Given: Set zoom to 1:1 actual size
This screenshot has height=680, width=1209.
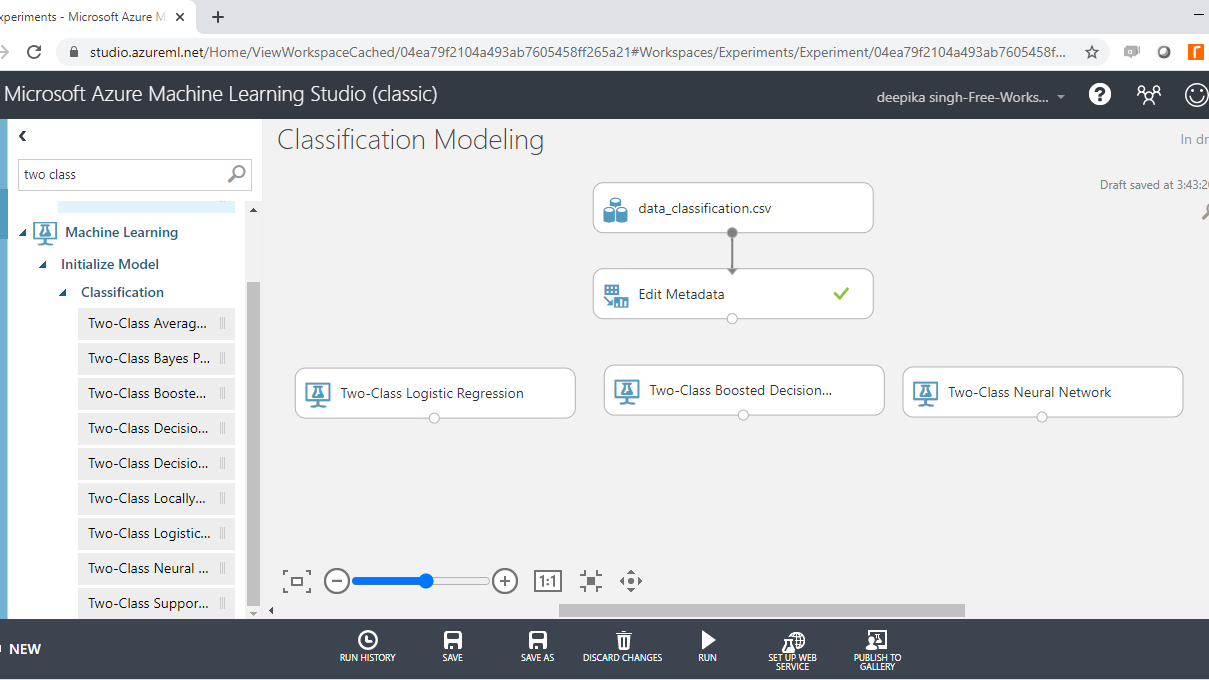Looking at the screenshot, I should tap(548, 581).
